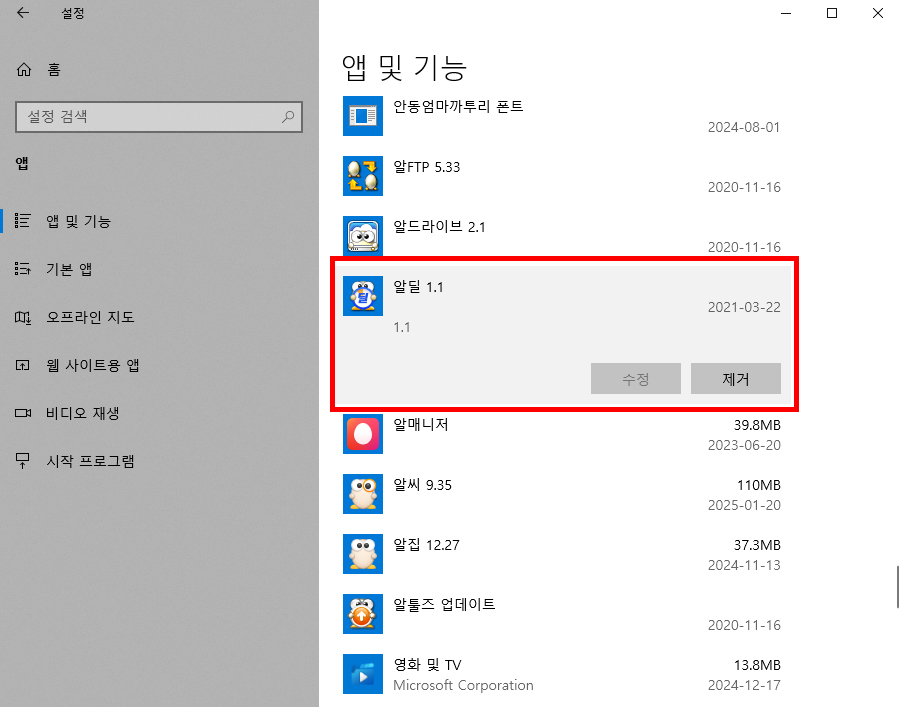Click the 알씨 9.35 app icon
This screenshot has width=900, height=707.
tap(363, 494)
